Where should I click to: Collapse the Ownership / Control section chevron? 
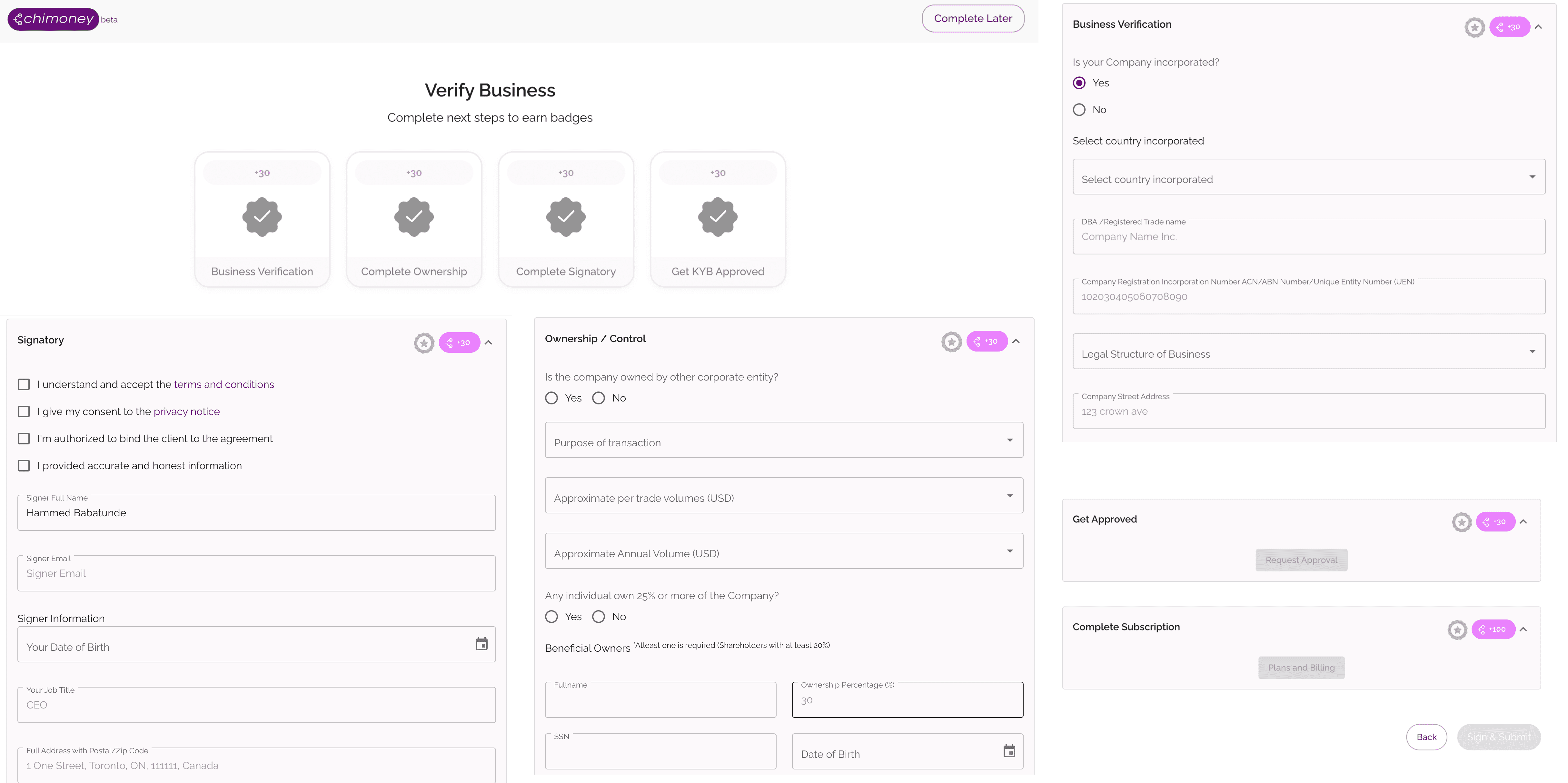1016,342
